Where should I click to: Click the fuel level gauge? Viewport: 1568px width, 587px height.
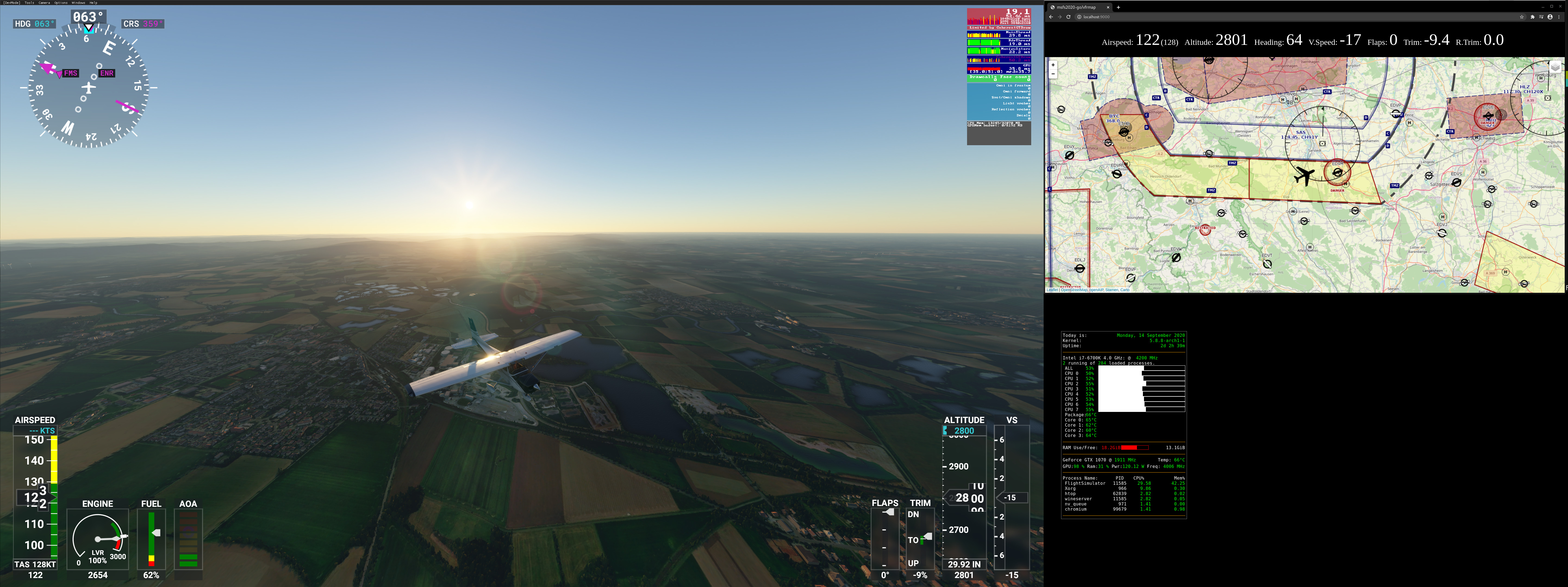tap(152, 539)
